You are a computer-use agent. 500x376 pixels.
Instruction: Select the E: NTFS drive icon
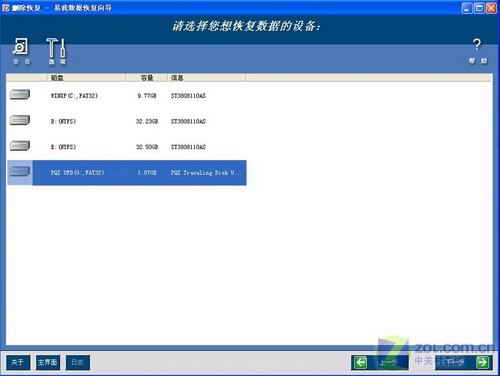tap(20, 146)
